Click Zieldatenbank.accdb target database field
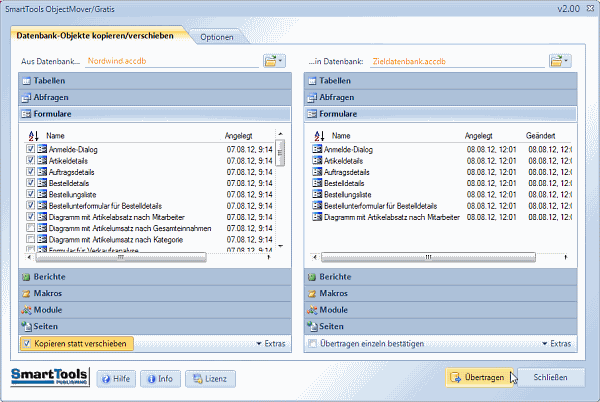This screenshot has width=600, height=402. click(x=457, y=61)
